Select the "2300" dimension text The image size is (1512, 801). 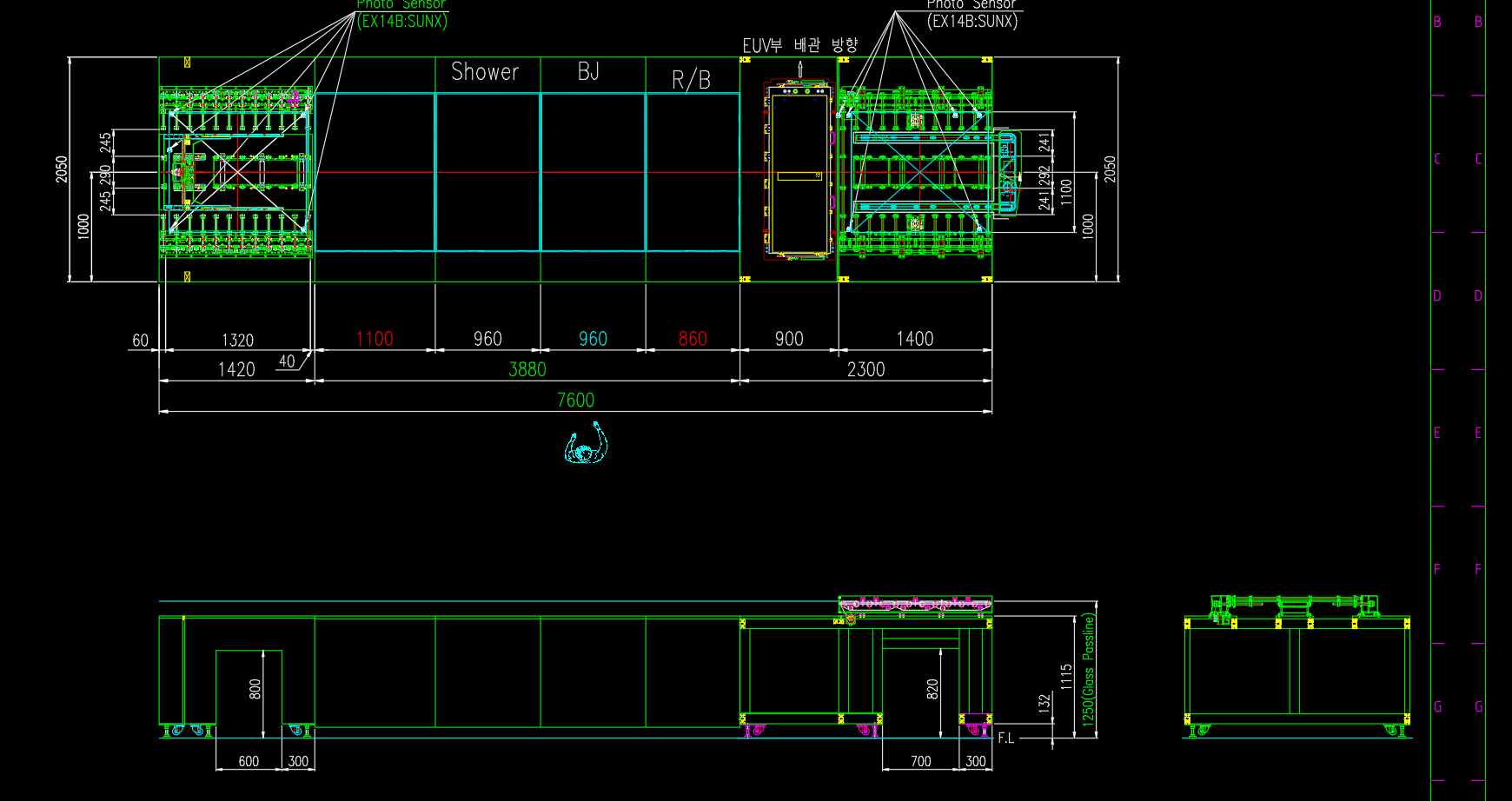866,370
